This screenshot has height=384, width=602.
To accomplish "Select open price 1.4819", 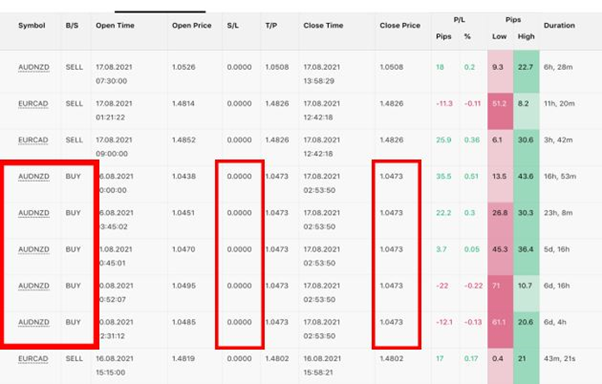I will 183,359.
